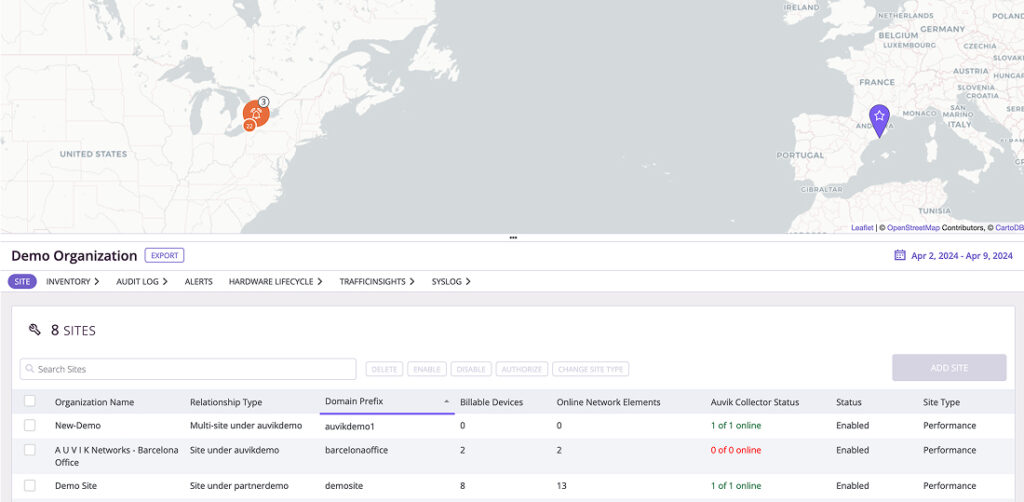
Task: Click the 8 Sites count heading
Action: tap(73, 330)
